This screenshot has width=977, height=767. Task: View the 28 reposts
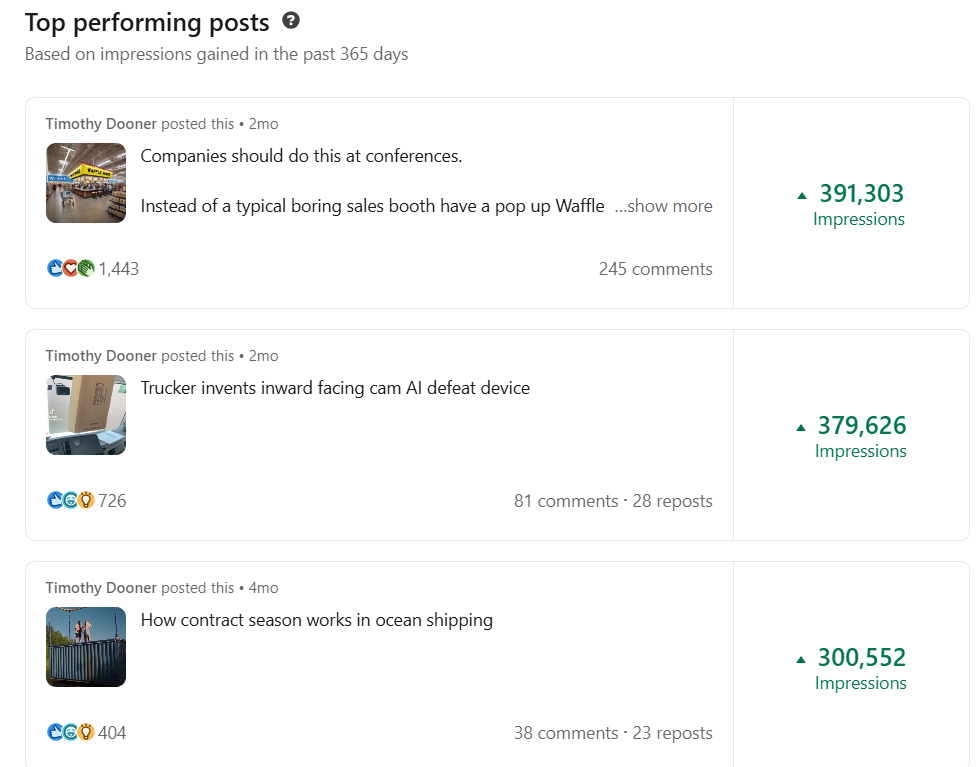672,501
